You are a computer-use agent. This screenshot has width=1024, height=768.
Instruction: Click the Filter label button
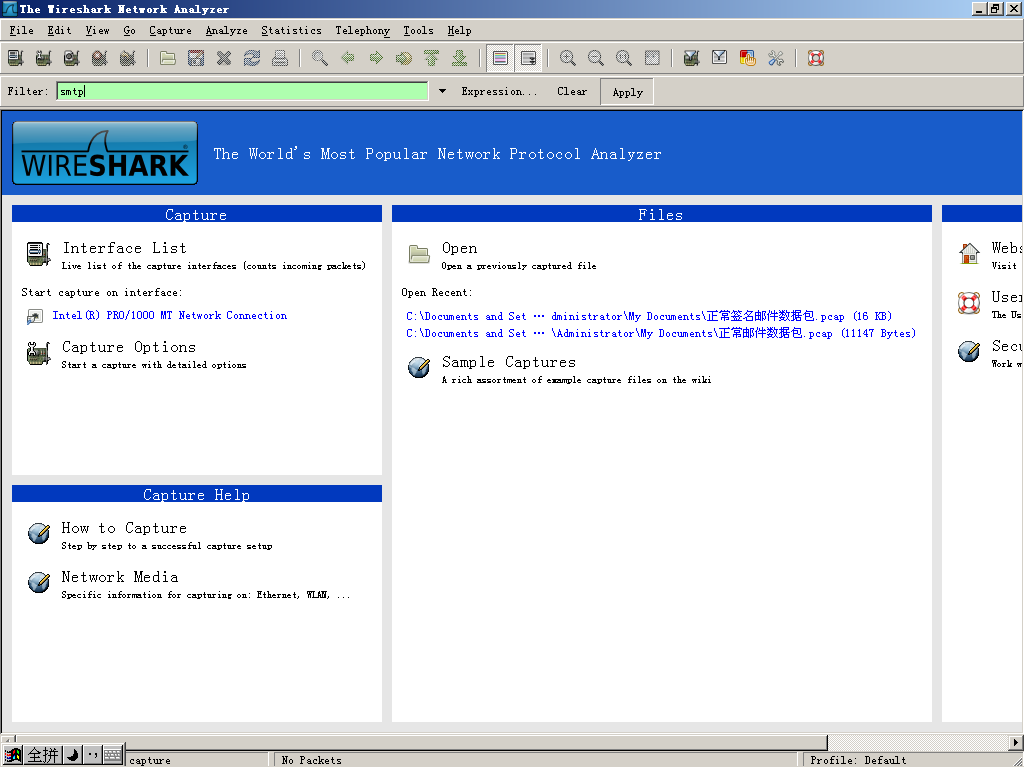(28, 91)
